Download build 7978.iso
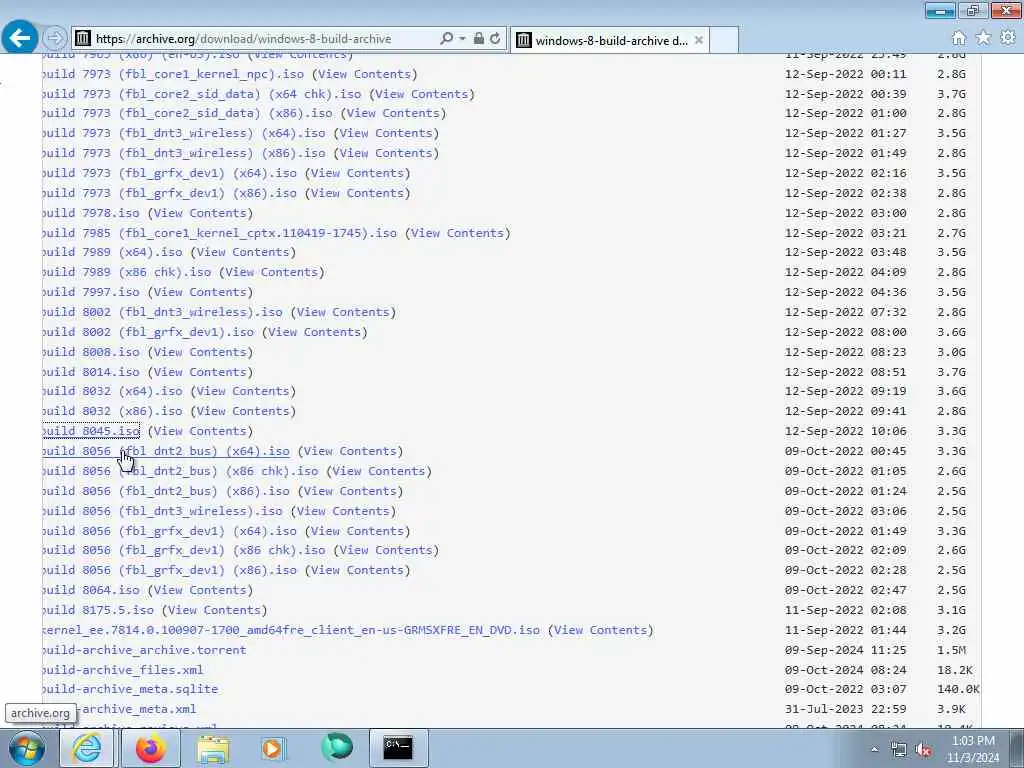 [91, 213]
